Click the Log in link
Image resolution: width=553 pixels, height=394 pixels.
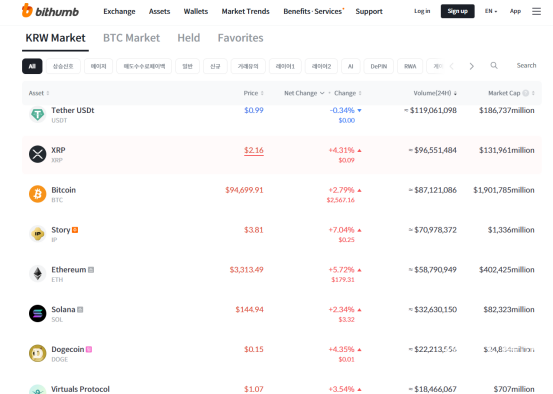422,11
